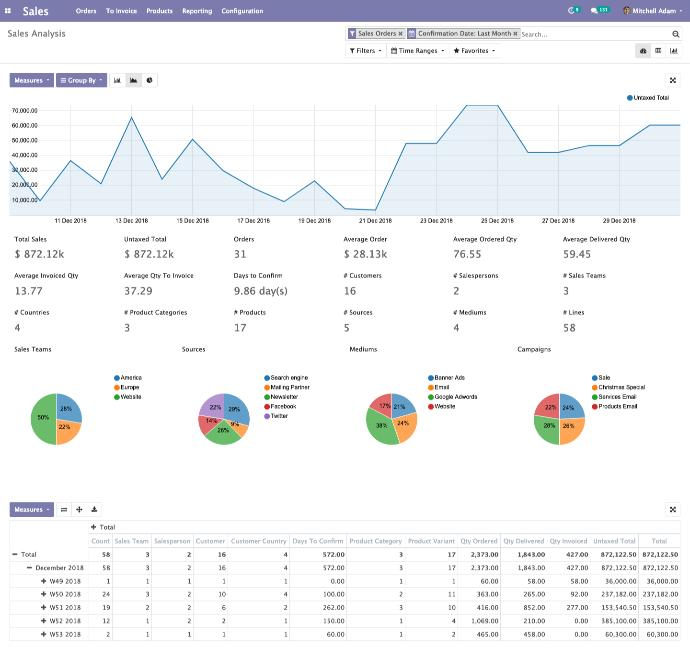Click the search magnifier icon

[677, 33]
